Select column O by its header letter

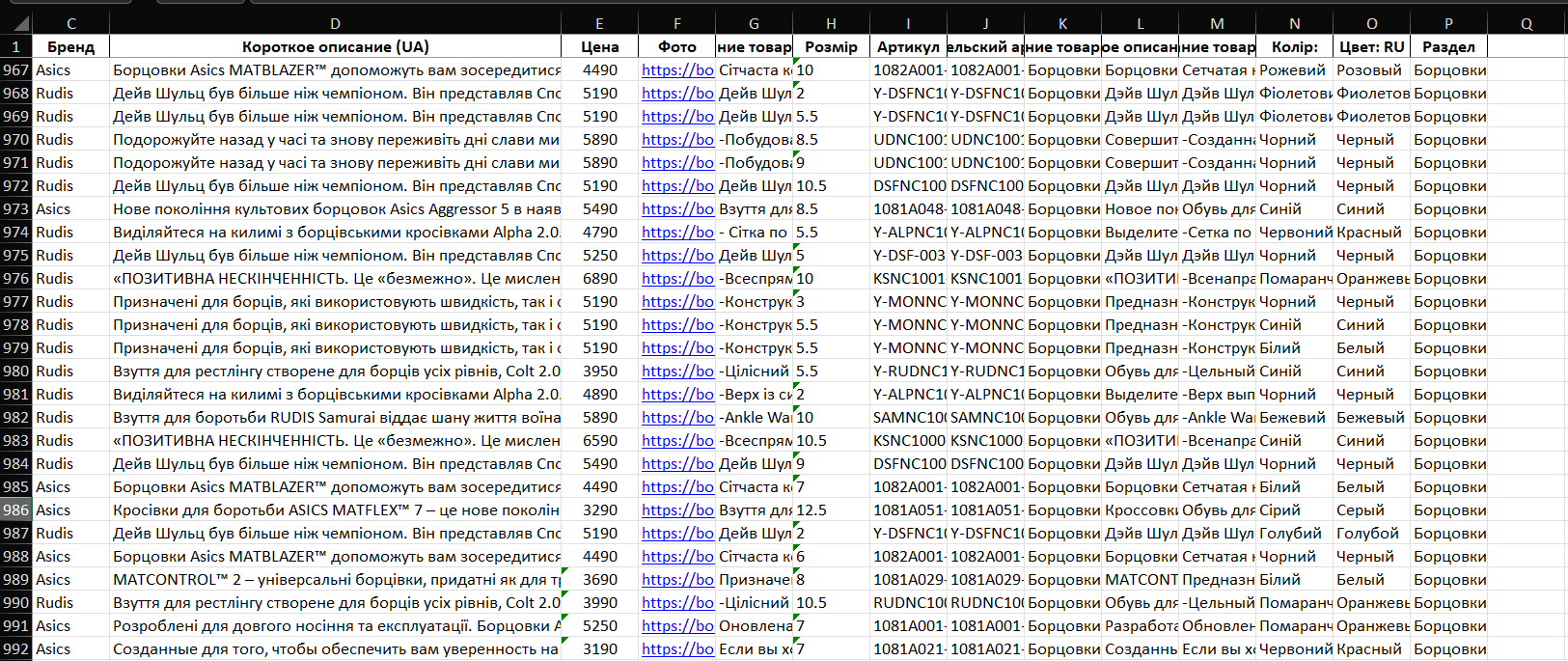pos(1372,24)
